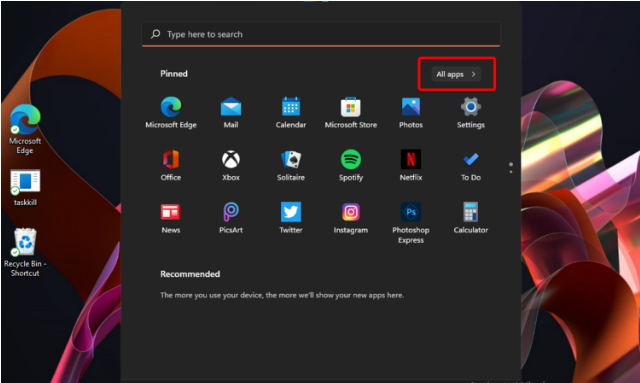Click the Type here to search box

point(321,34)
